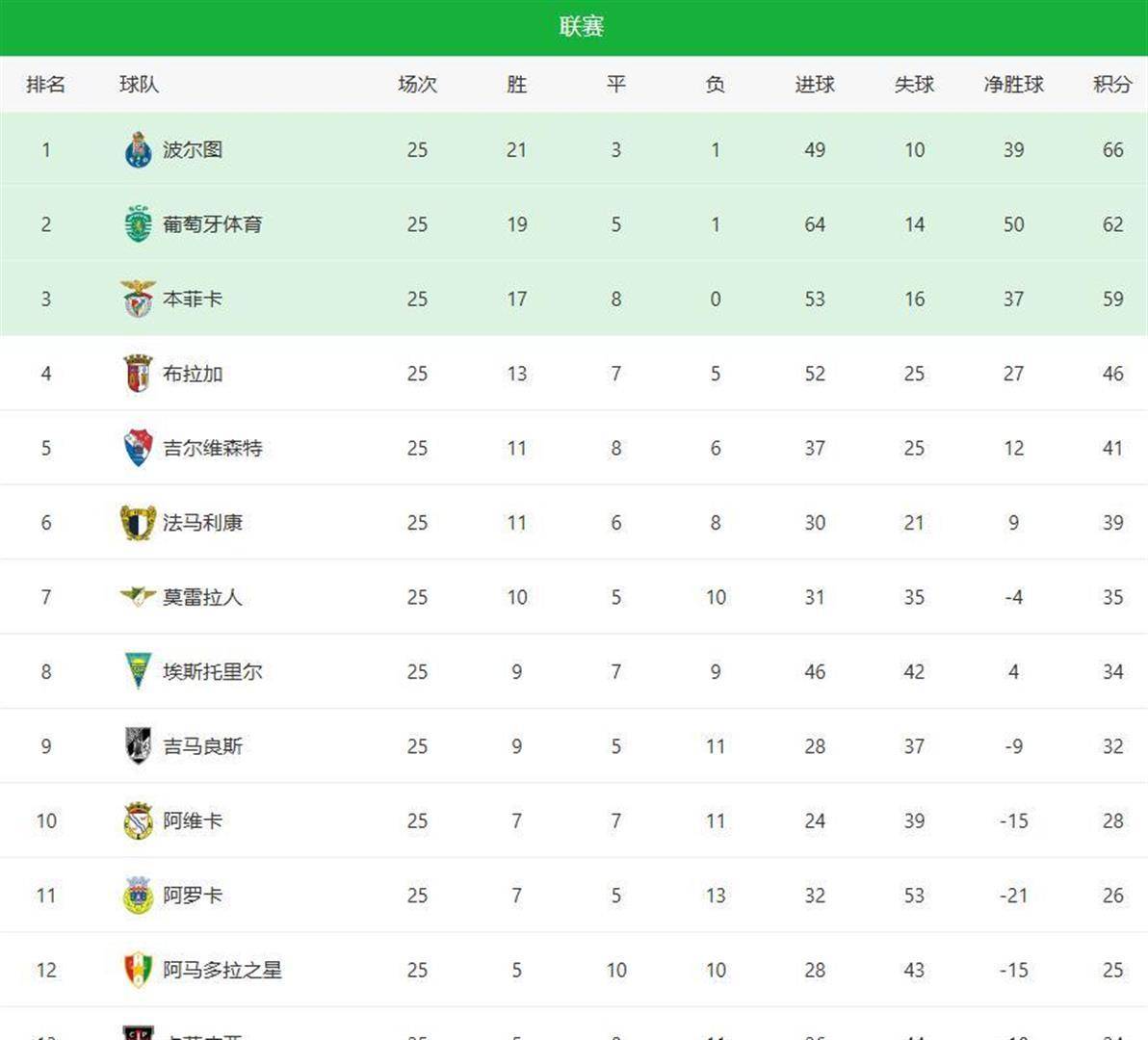Screen dimensions: 1148x1040
Task: Click the 积分 column header
Action: point(1112,85)
